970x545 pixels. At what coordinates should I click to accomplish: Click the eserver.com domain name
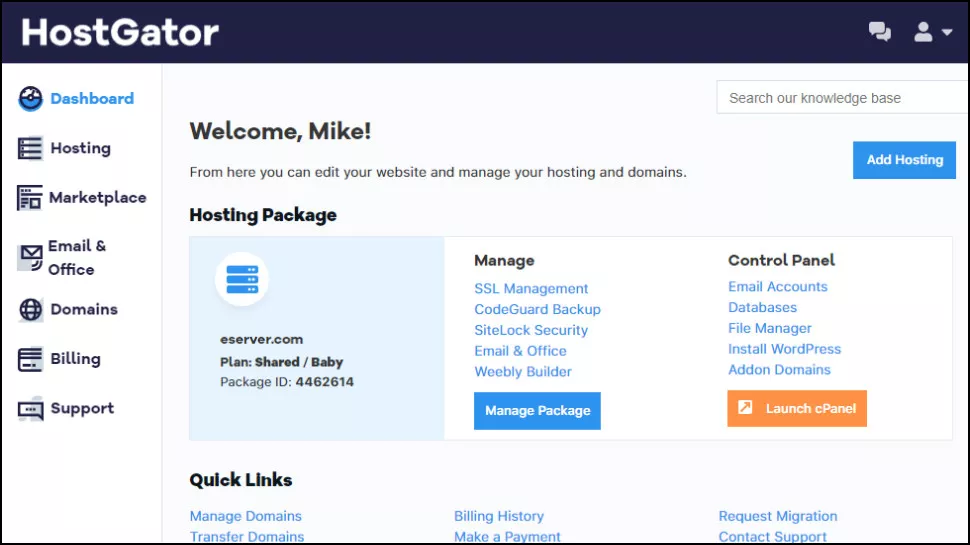tap(262, 340)
